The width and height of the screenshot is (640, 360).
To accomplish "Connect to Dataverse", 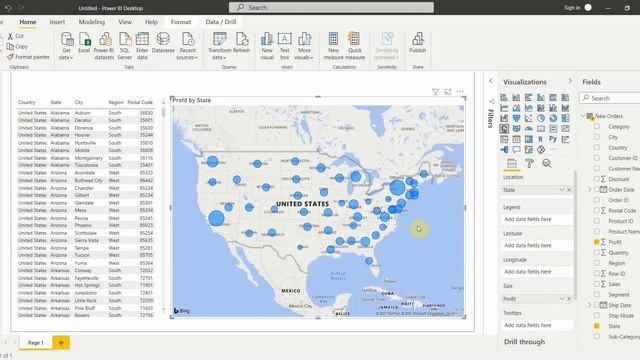I will pyautogui.click(x=163, y=43).
